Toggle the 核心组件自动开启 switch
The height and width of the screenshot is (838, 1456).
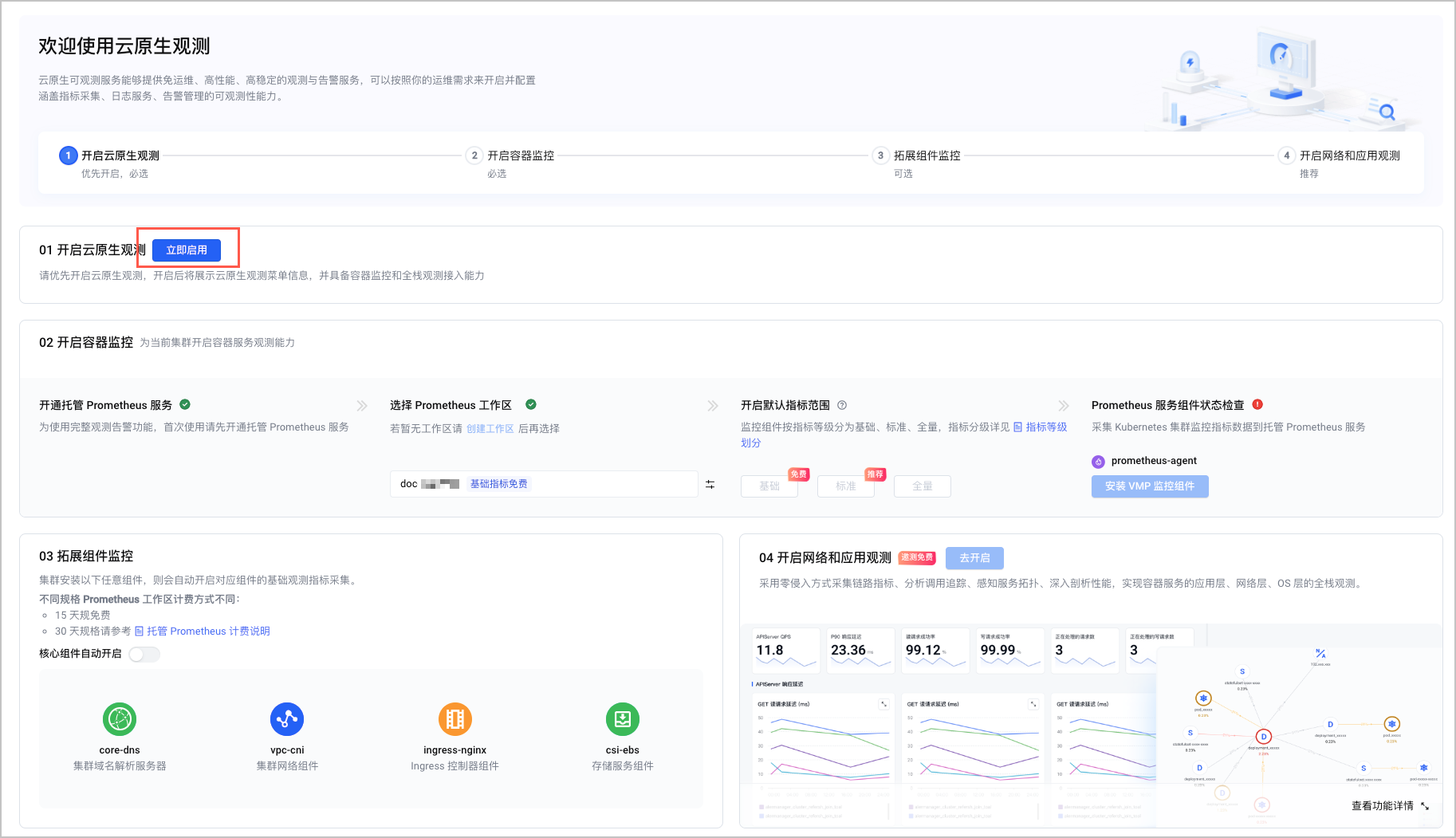(x=144, y=654)
